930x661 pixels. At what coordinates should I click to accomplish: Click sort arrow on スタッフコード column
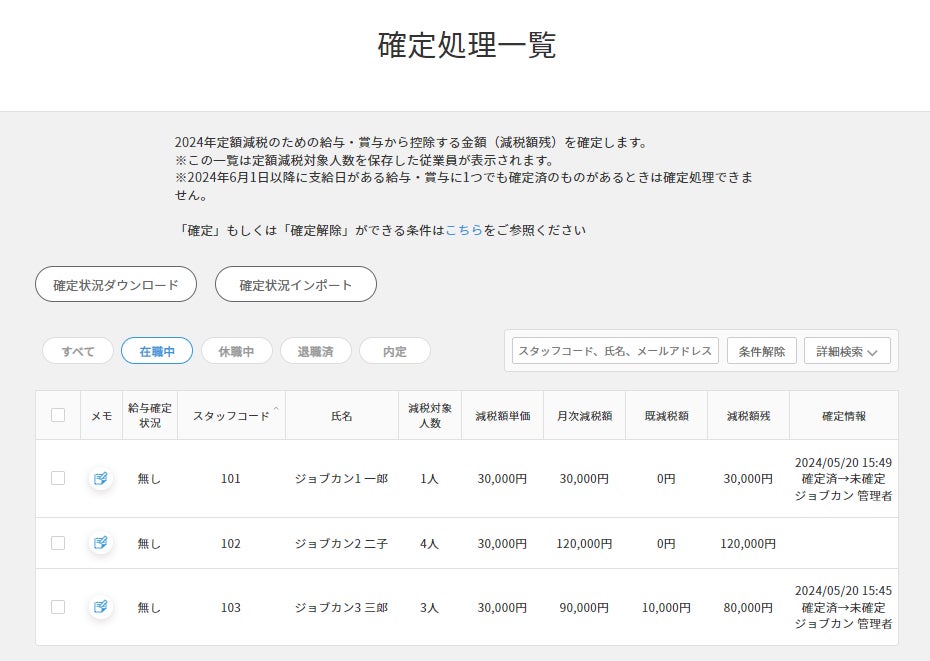276,409
